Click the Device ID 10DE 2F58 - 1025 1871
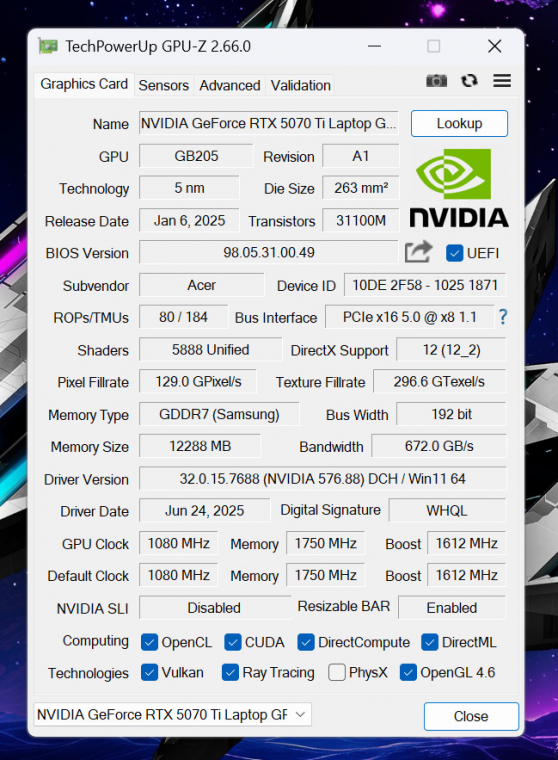 pyautogui.click(x=425, y=285)
